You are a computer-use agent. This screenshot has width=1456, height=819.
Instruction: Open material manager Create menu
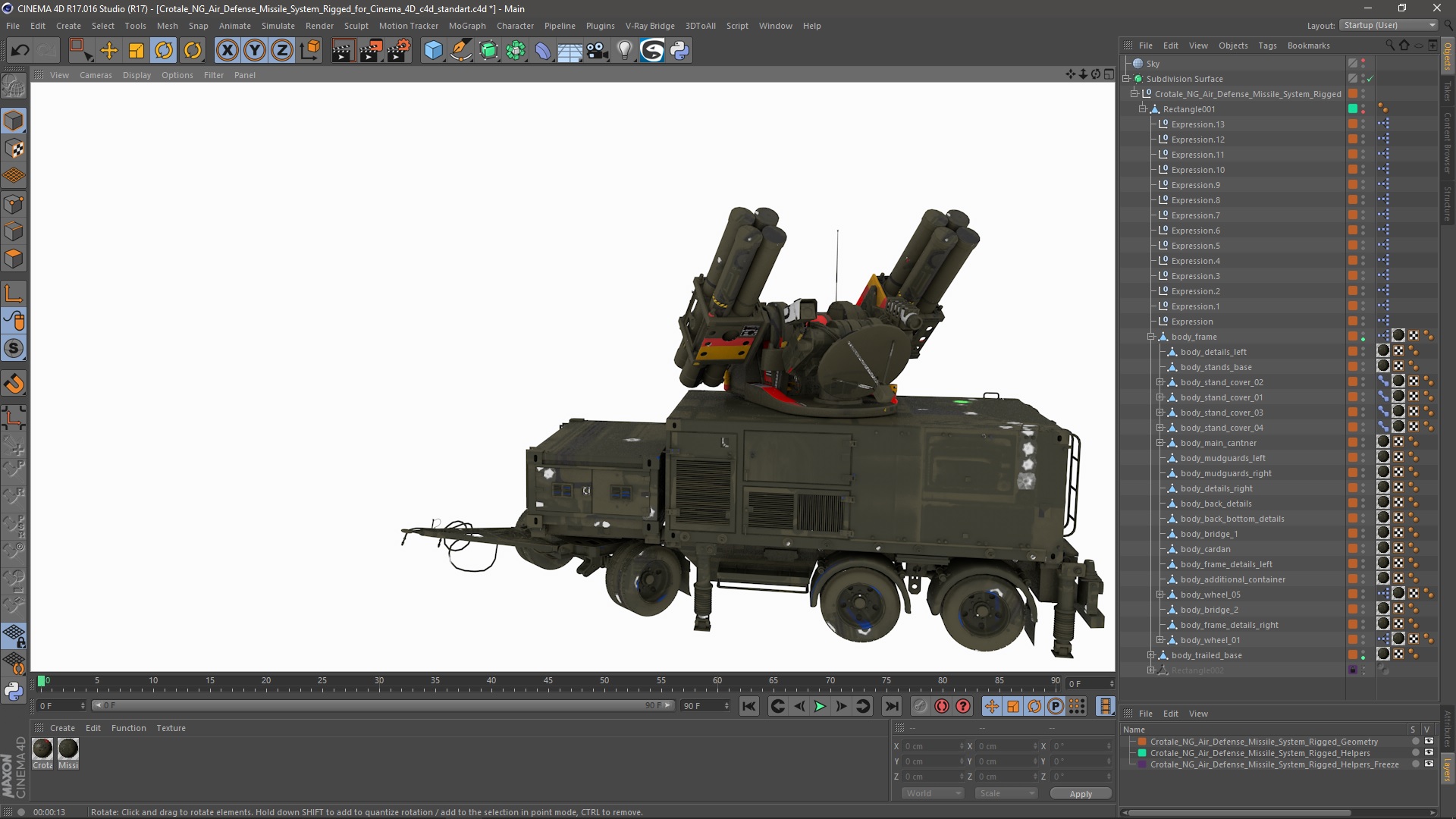coord(62,728)
